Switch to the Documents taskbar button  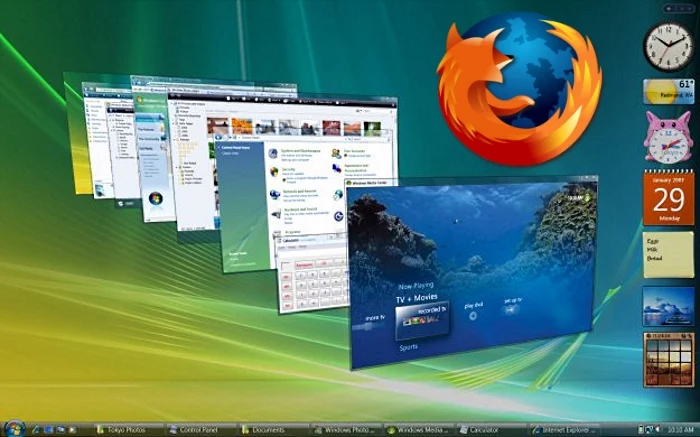pyautogui.click(x=274, y=430)
